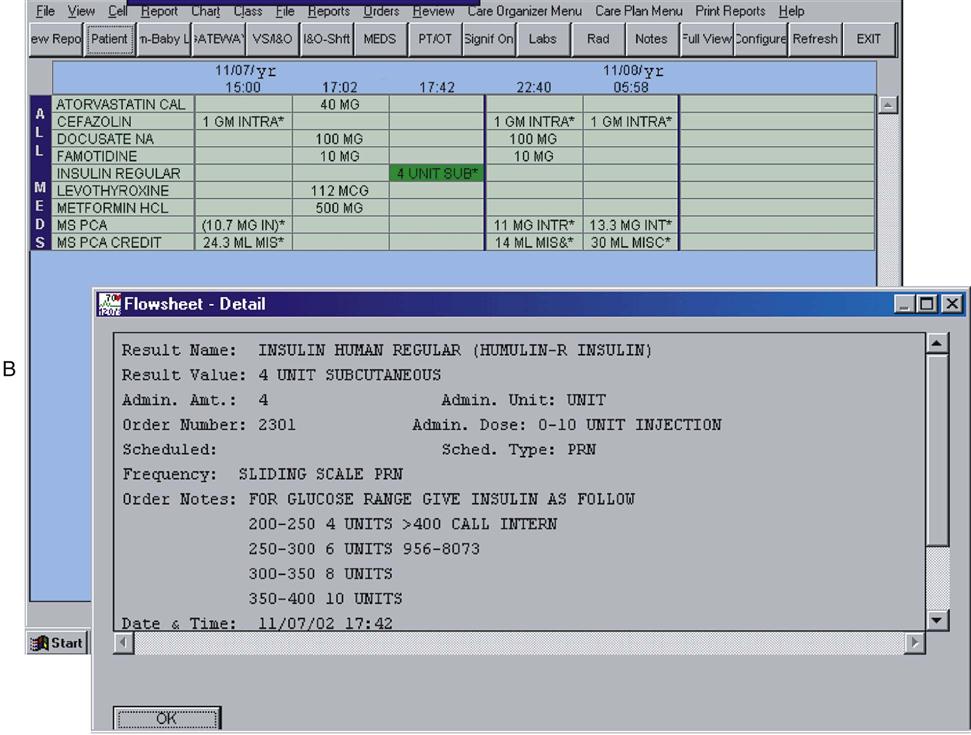Open the Help menu

tap(791, 11)
